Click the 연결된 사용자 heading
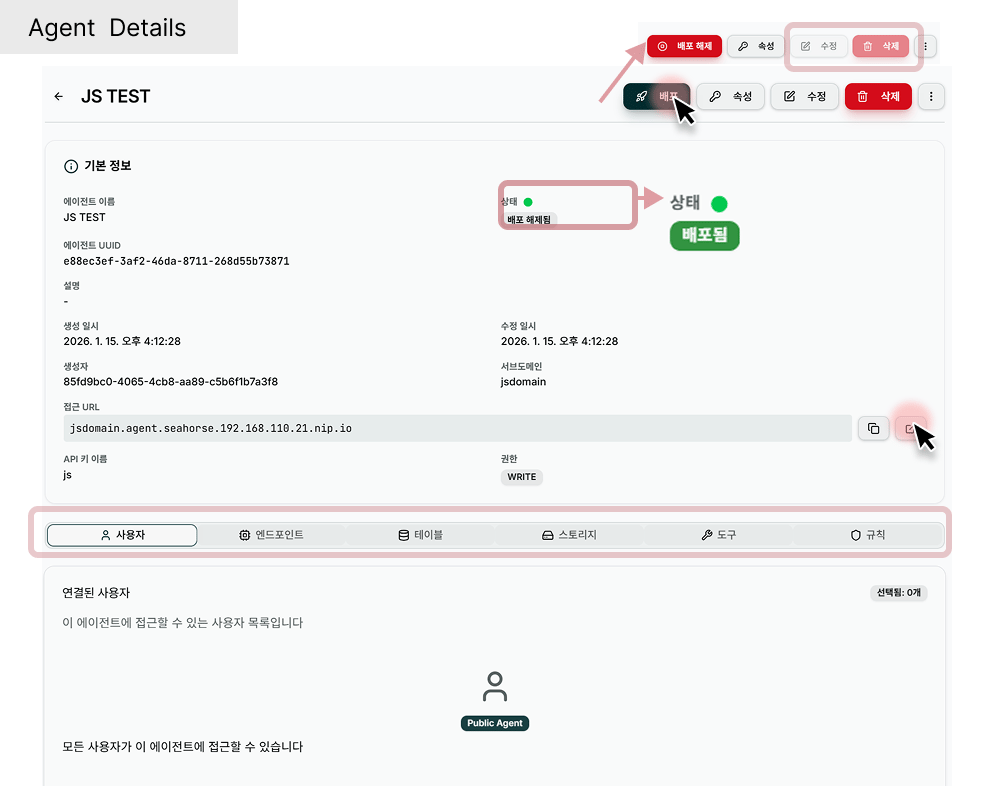This screenshot has width=982, height=804. [96, 593]
